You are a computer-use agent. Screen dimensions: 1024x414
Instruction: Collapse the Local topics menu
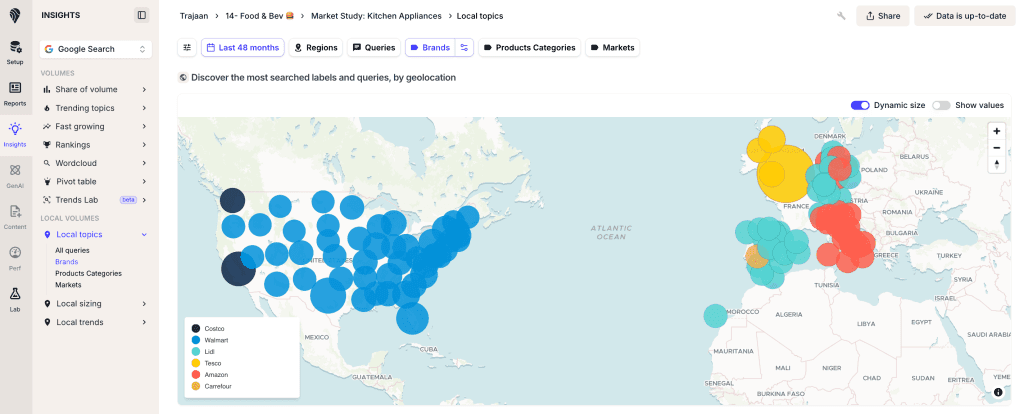tap(95, 234)
